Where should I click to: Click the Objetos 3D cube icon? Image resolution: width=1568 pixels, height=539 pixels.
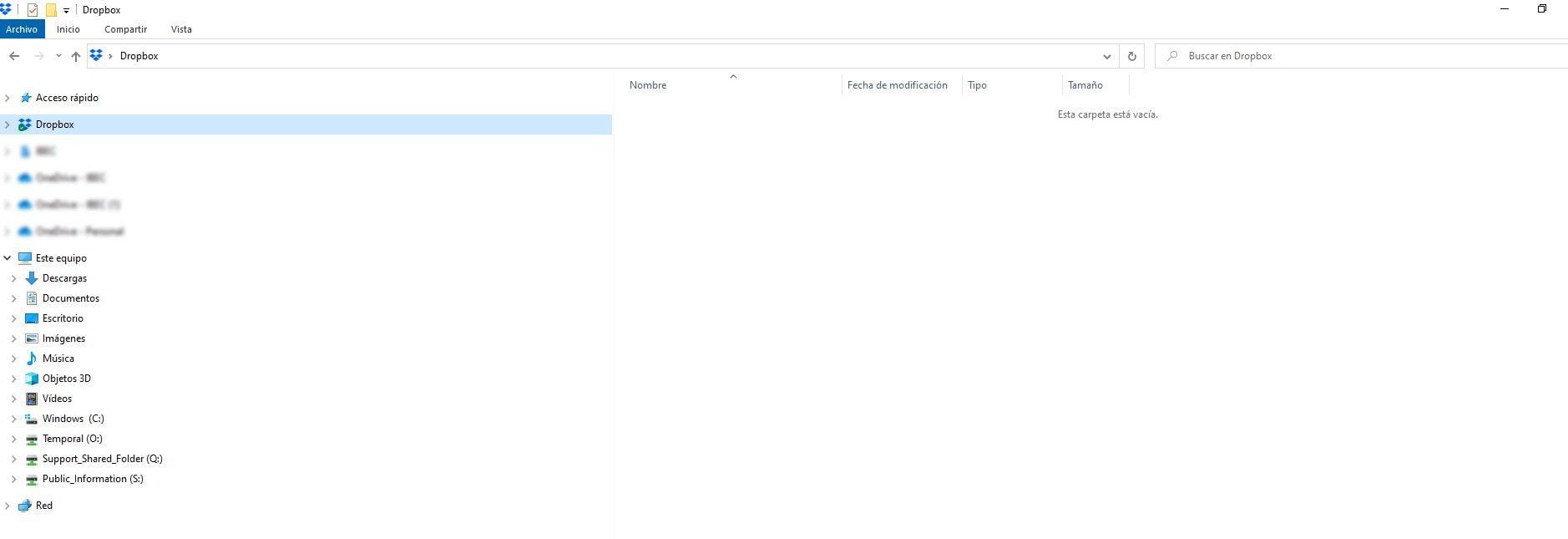pos(32,379)
